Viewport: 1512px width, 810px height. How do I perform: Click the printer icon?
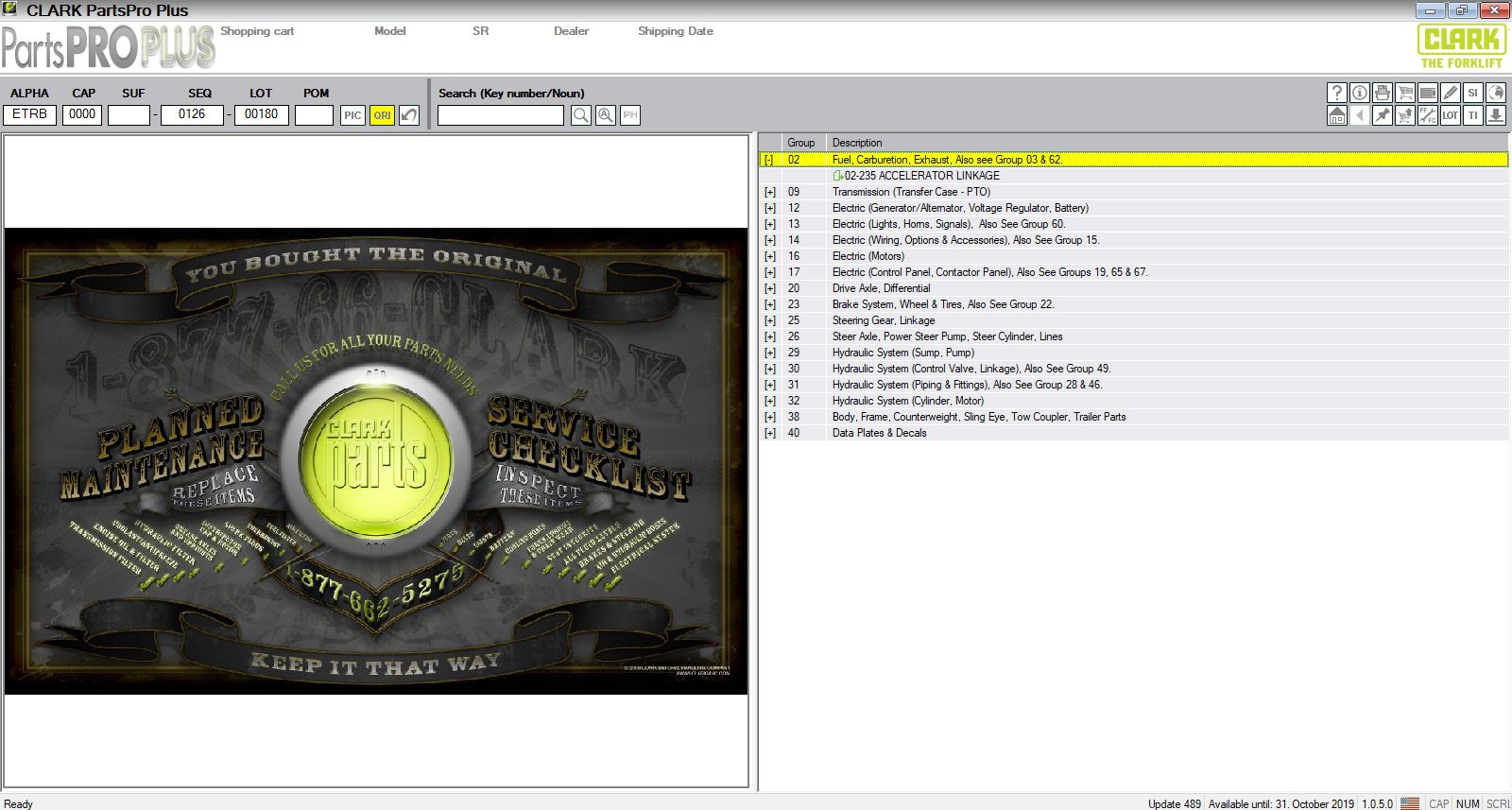pos(1383,93)
